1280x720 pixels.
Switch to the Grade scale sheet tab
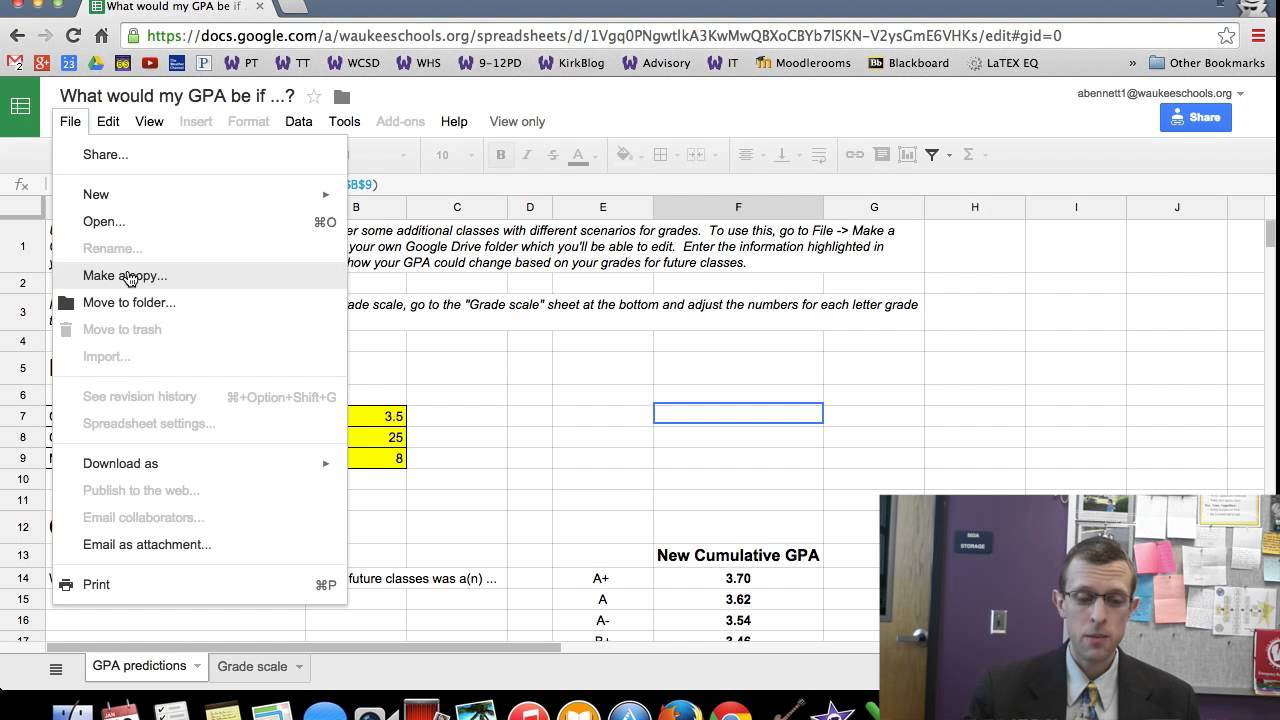coord(252,667)
